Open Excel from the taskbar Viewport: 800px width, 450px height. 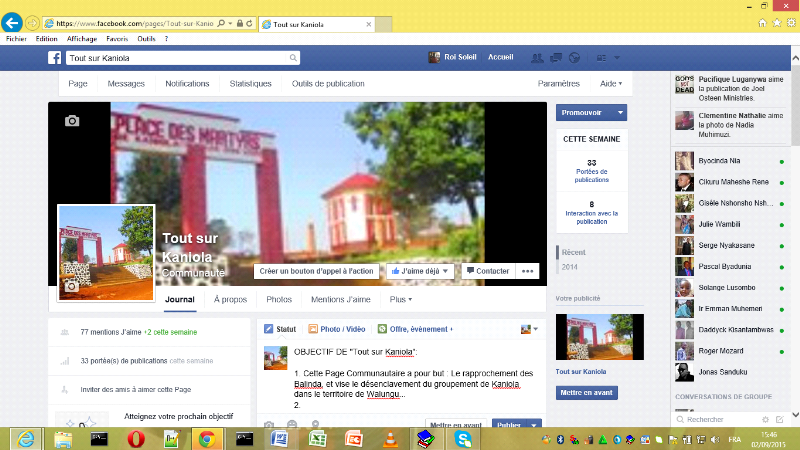pyautogui.click(x=317, y=439)
